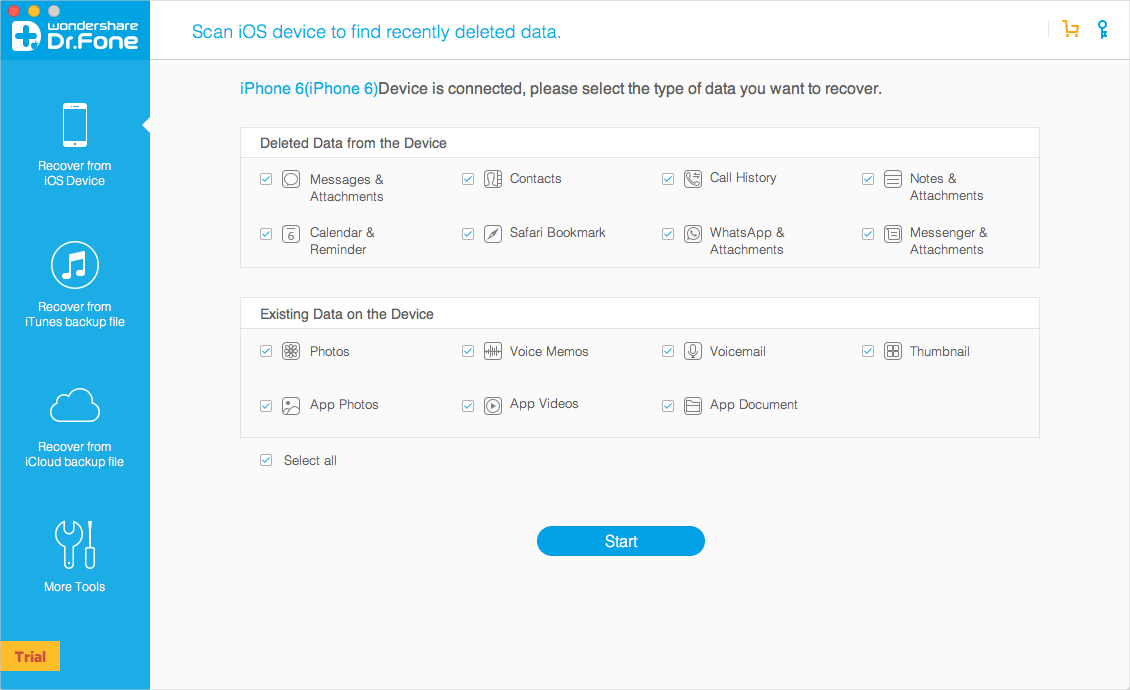Open Recover from iTunes backup file music icon

coord(75,265)
